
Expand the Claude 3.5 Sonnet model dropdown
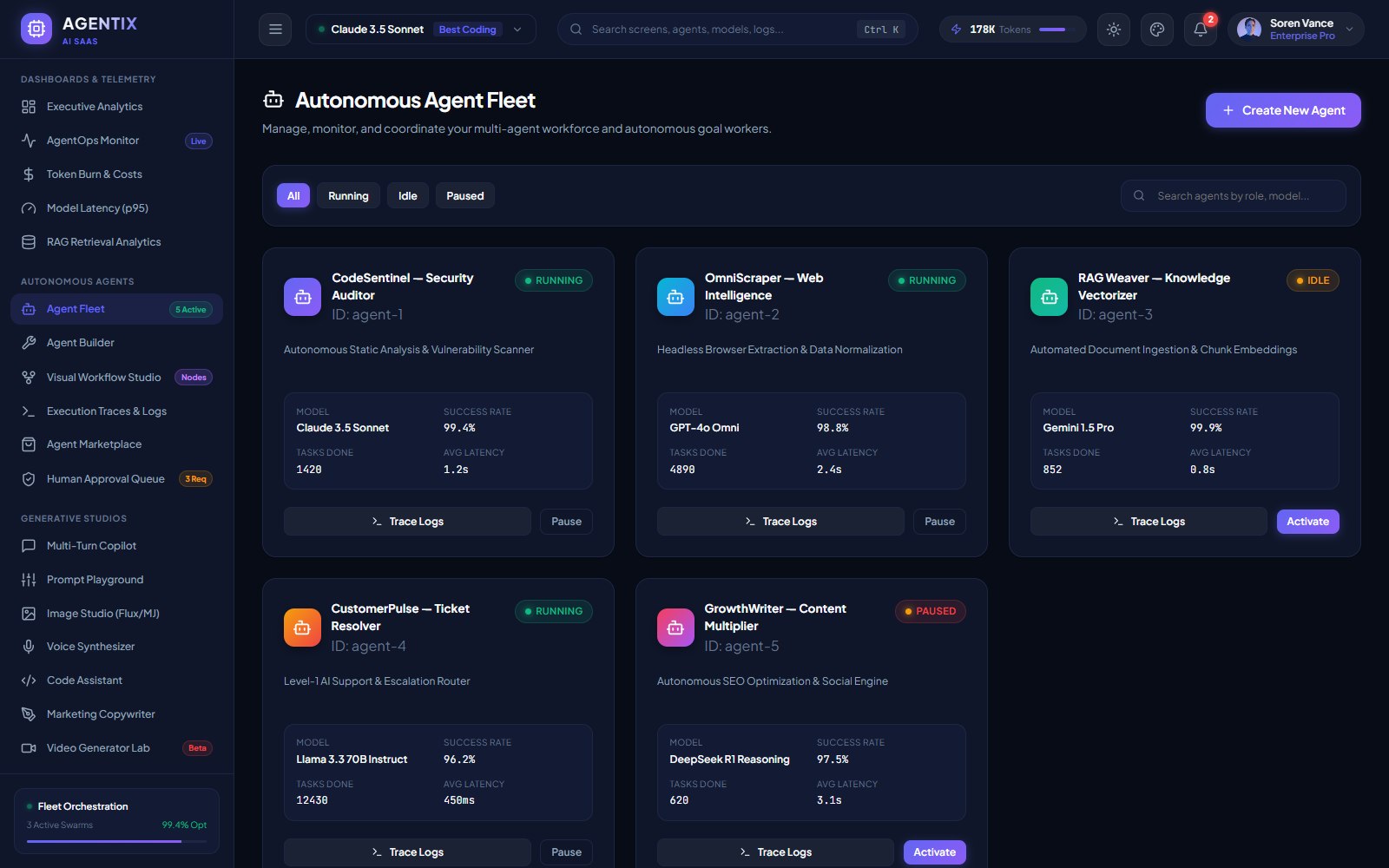pos(421,30)
